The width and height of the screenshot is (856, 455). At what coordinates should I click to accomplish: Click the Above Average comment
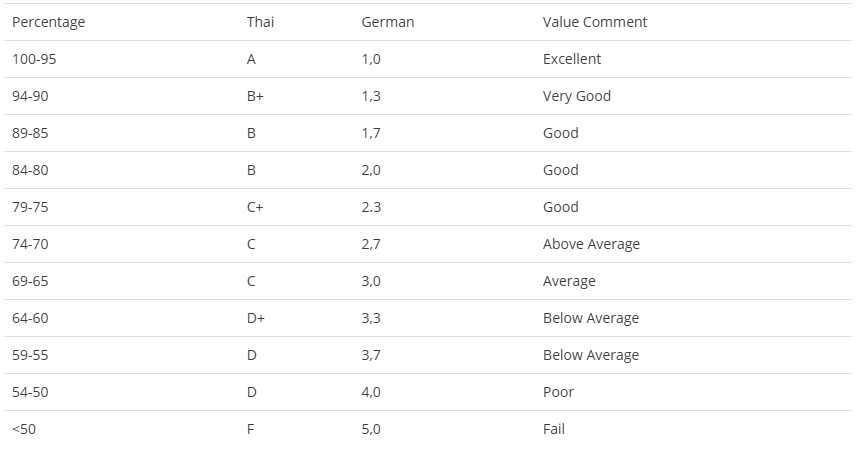click(591, 244)
